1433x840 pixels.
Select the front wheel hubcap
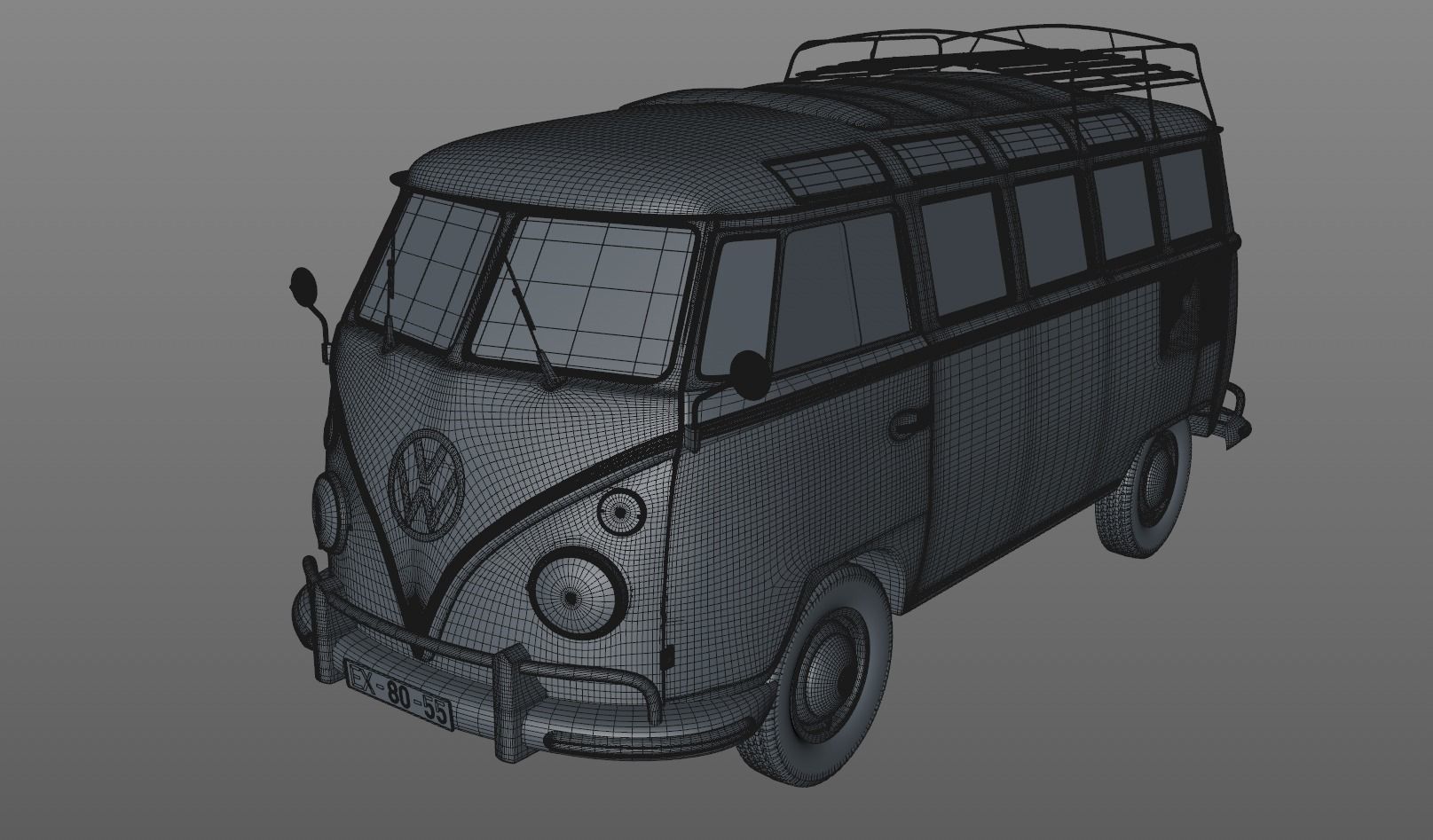[831, 675]
